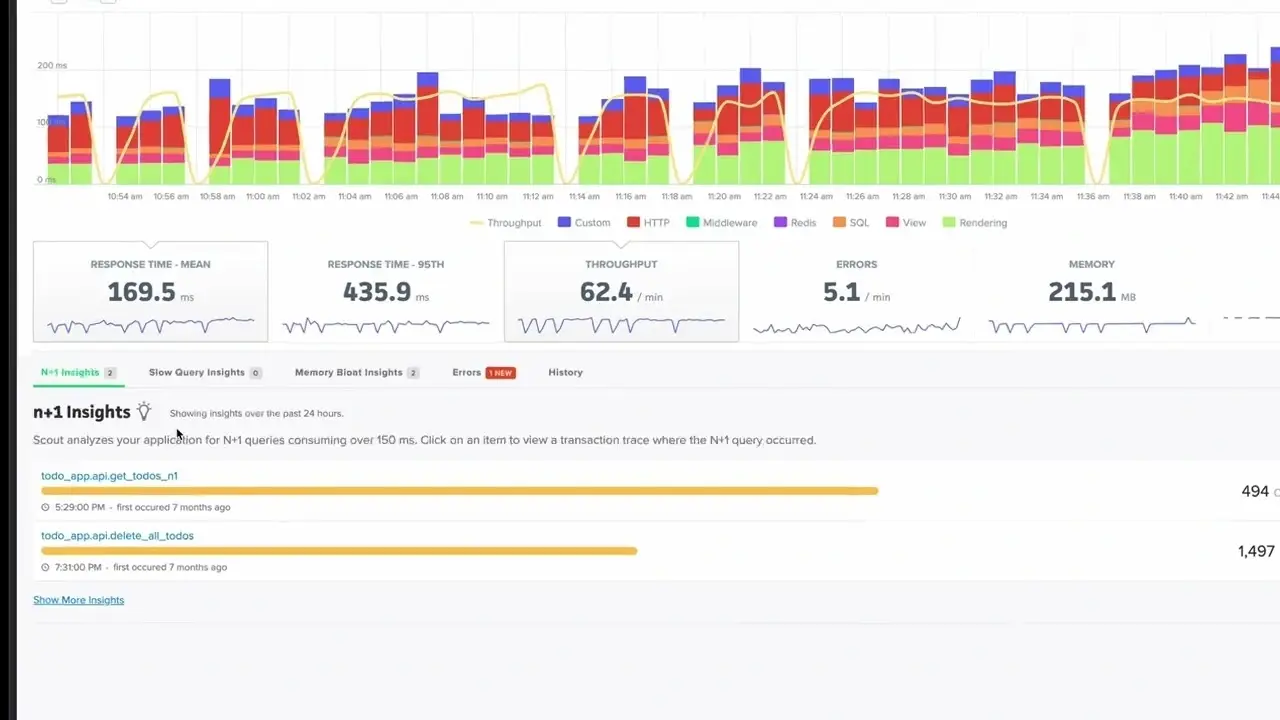The height and width of the screenshot is (720, 1280).
Task: Select the Throughput metric card
Action: (x=621, y=290)
